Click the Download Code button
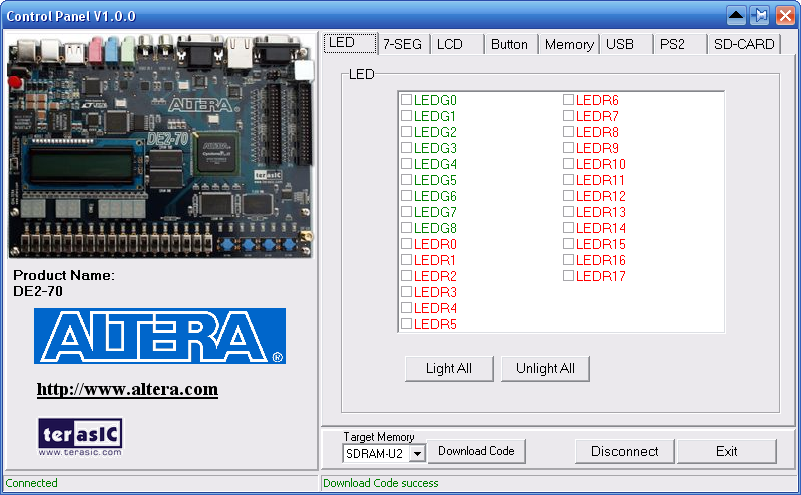This screenshot has height=495, width=801. [x=476, y=451]
